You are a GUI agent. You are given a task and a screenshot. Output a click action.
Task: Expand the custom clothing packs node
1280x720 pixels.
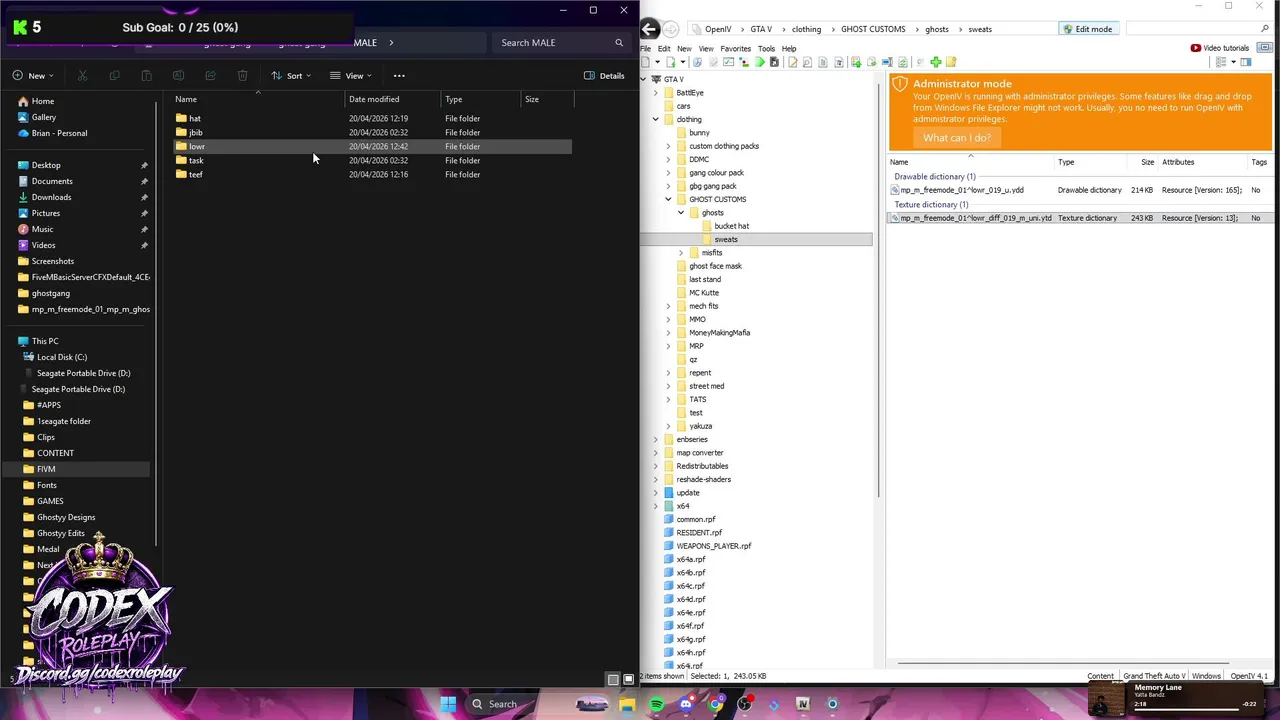click(668, 146)
